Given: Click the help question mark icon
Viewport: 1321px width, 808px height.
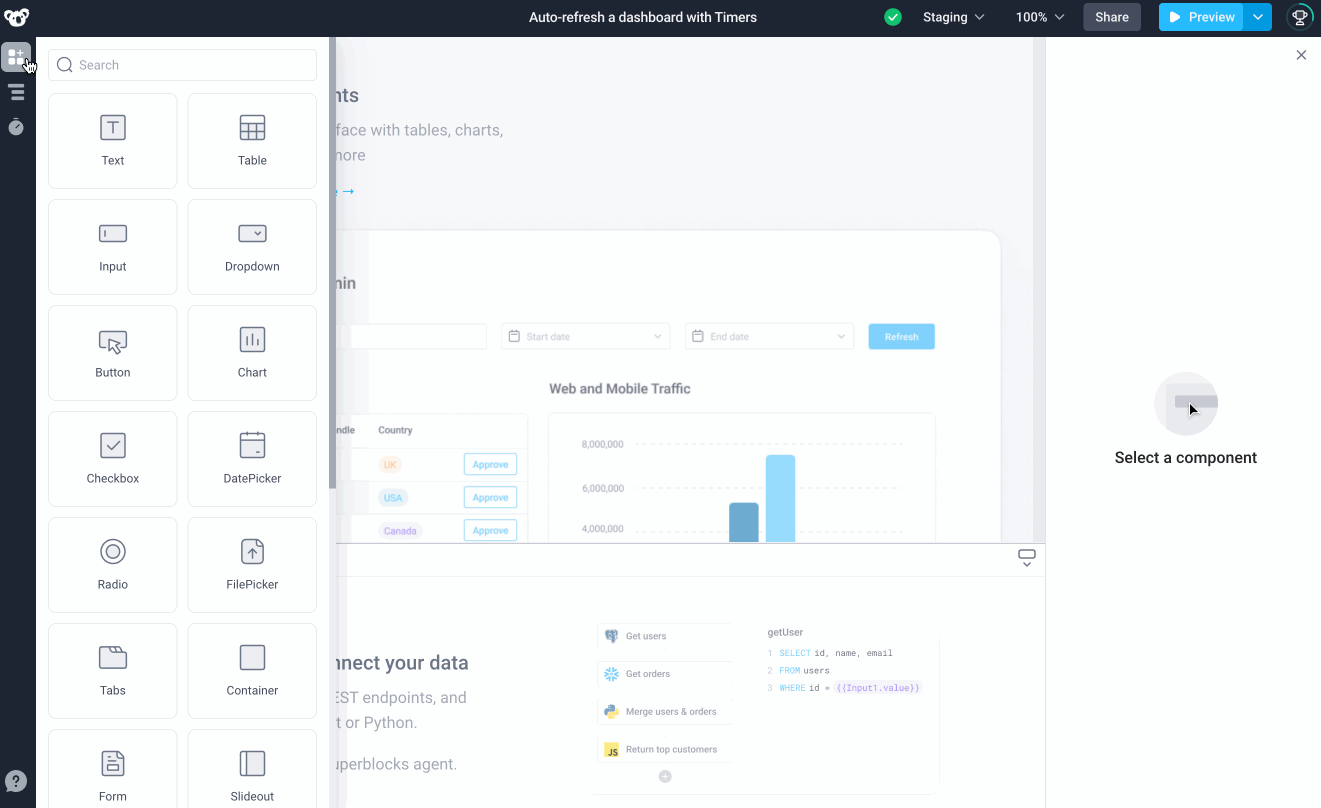Looking at the screenshot, I should tap(16, 781).
